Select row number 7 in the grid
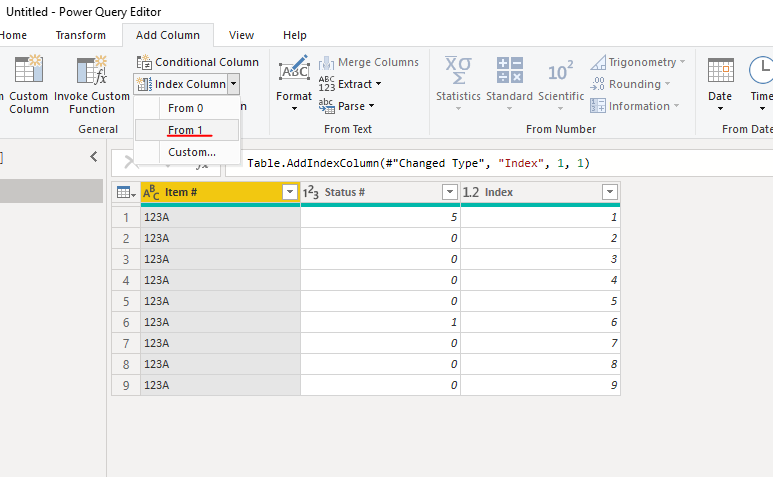Screen dimensions: 773x477 pos(126,343)
